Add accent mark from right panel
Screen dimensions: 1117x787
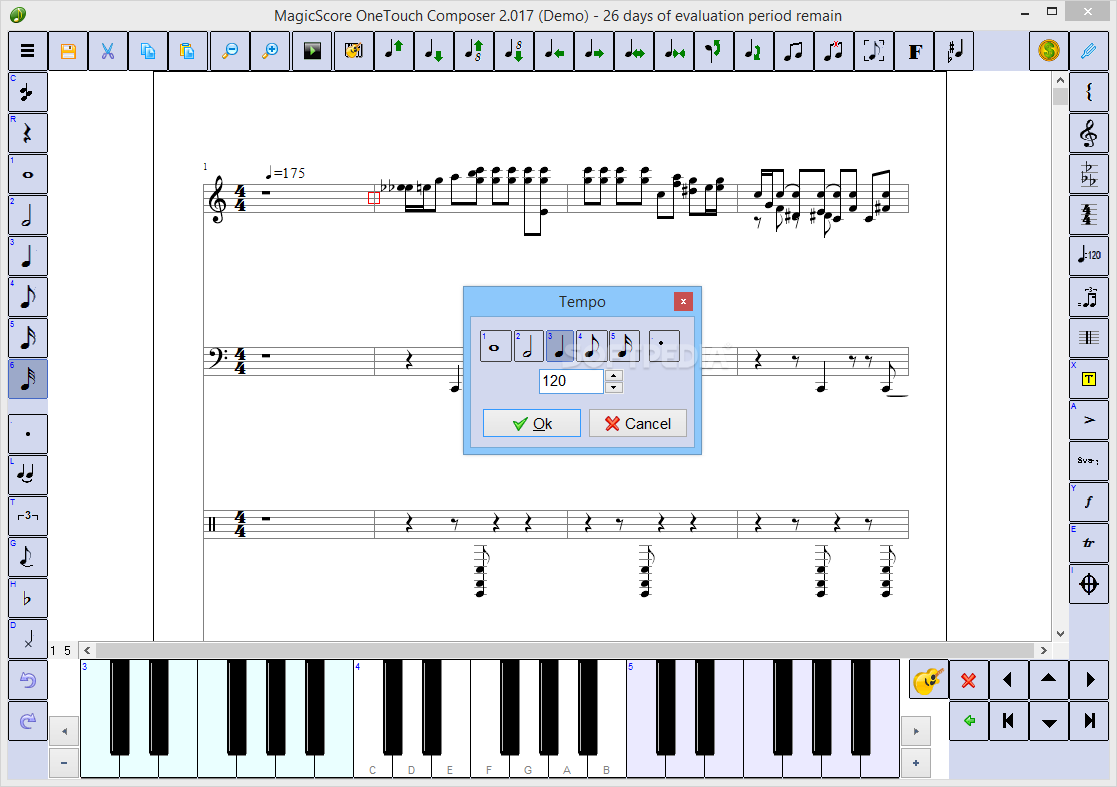coord(1089,420)
